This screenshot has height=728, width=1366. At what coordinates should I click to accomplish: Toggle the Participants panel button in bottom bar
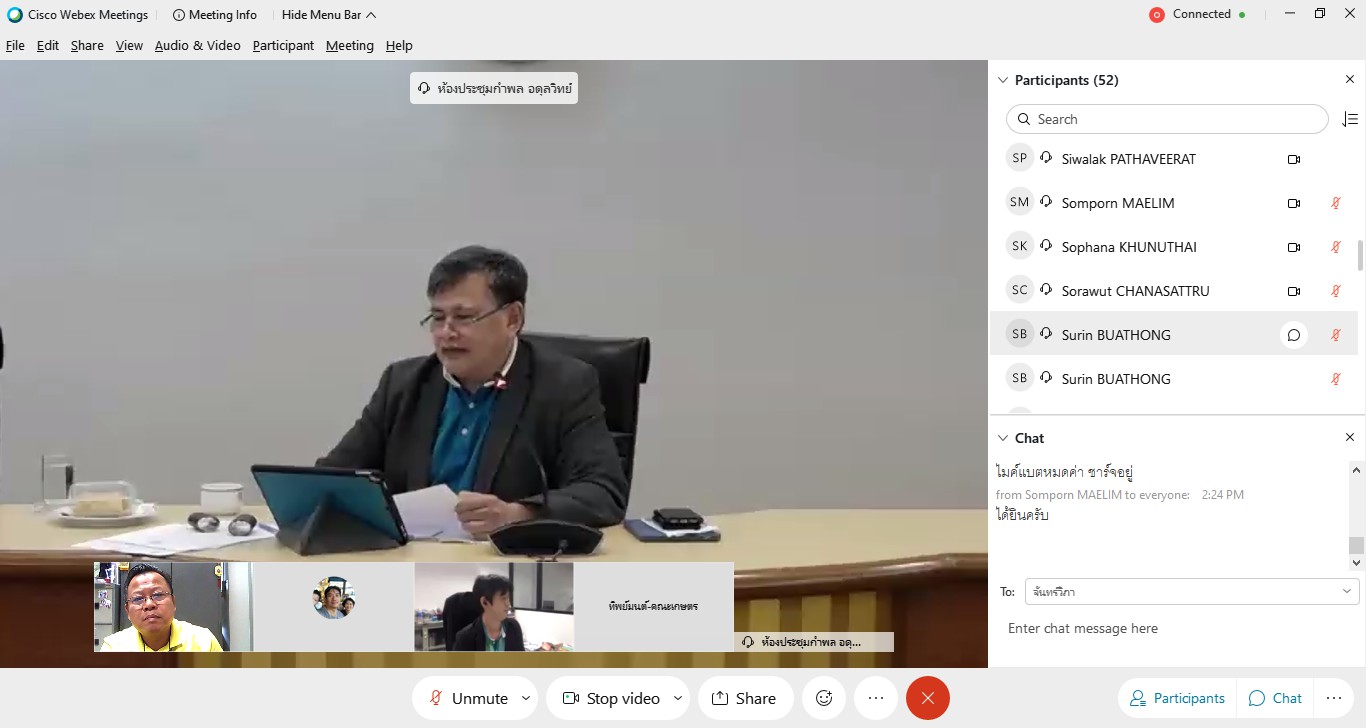click(1177, 698)
